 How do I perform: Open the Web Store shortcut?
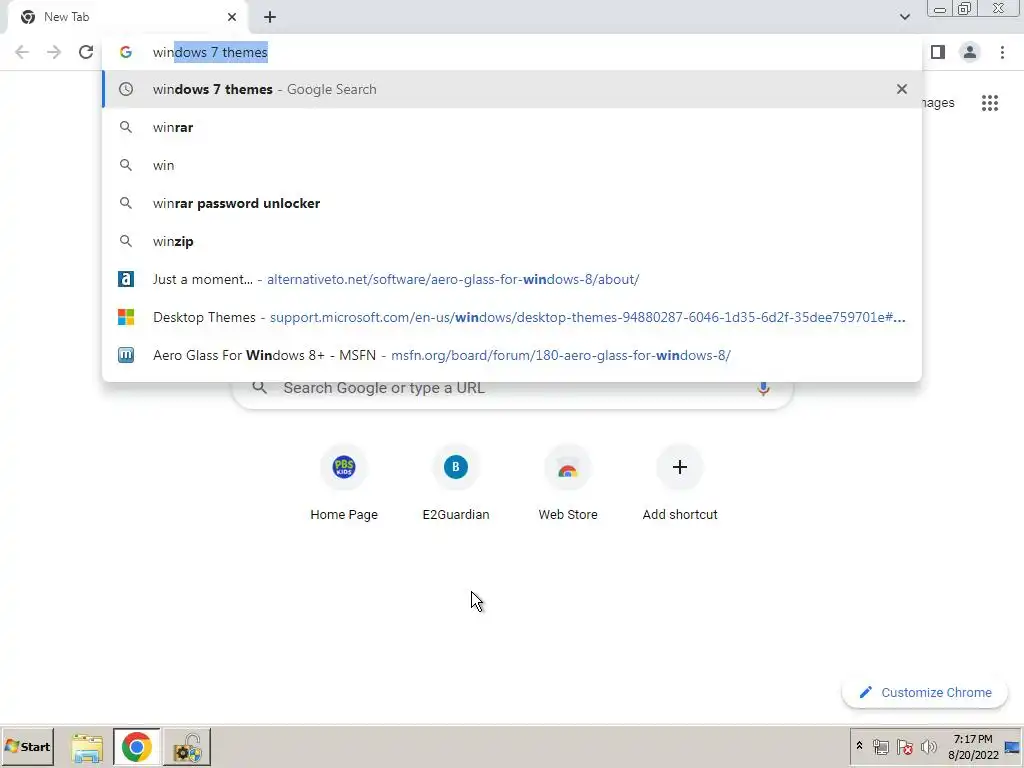tap(568, 482)
